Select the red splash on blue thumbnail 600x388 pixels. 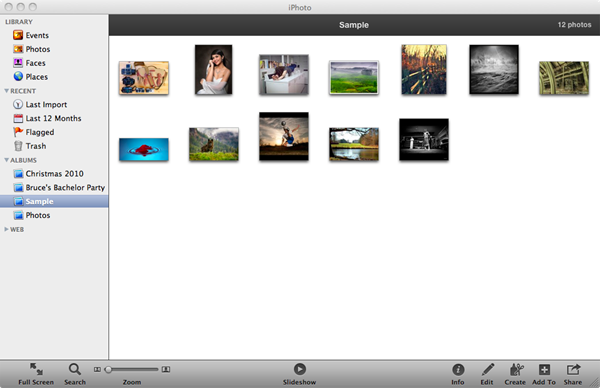143,149
